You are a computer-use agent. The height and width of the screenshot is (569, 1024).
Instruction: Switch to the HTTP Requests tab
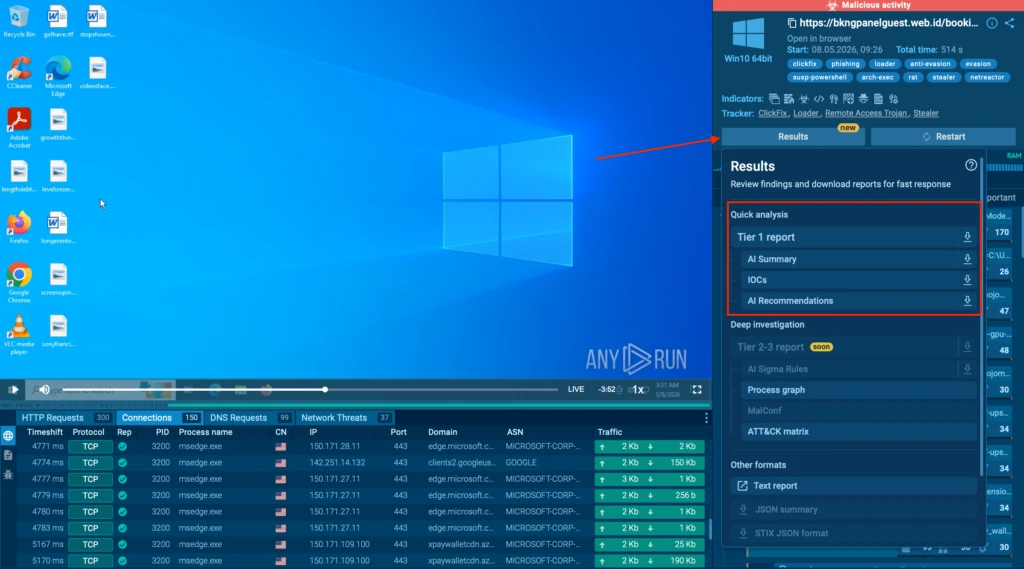[65, 418]
